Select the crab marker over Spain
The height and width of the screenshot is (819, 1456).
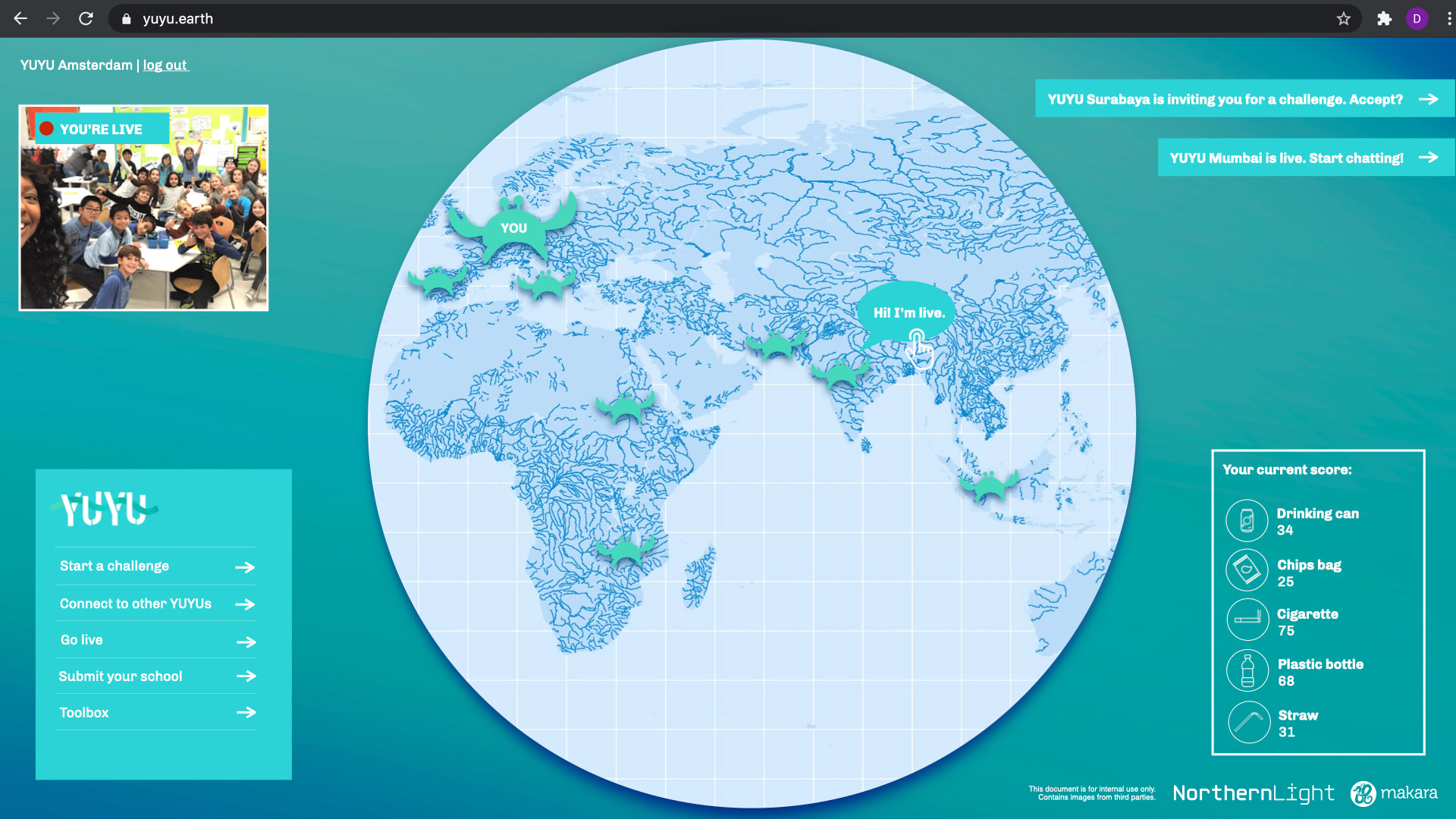(438, 281)
